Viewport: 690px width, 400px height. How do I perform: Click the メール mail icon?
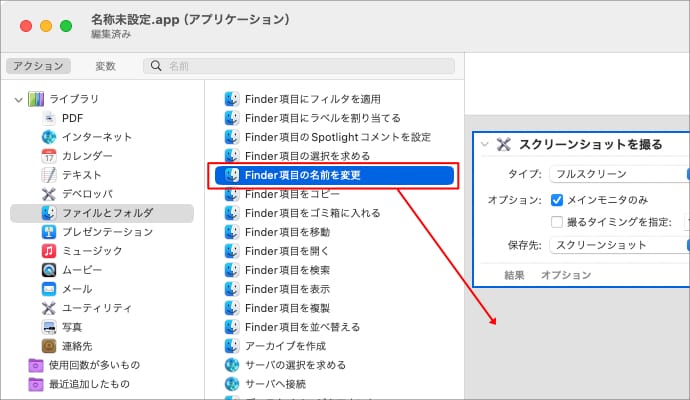pos(49,289)
